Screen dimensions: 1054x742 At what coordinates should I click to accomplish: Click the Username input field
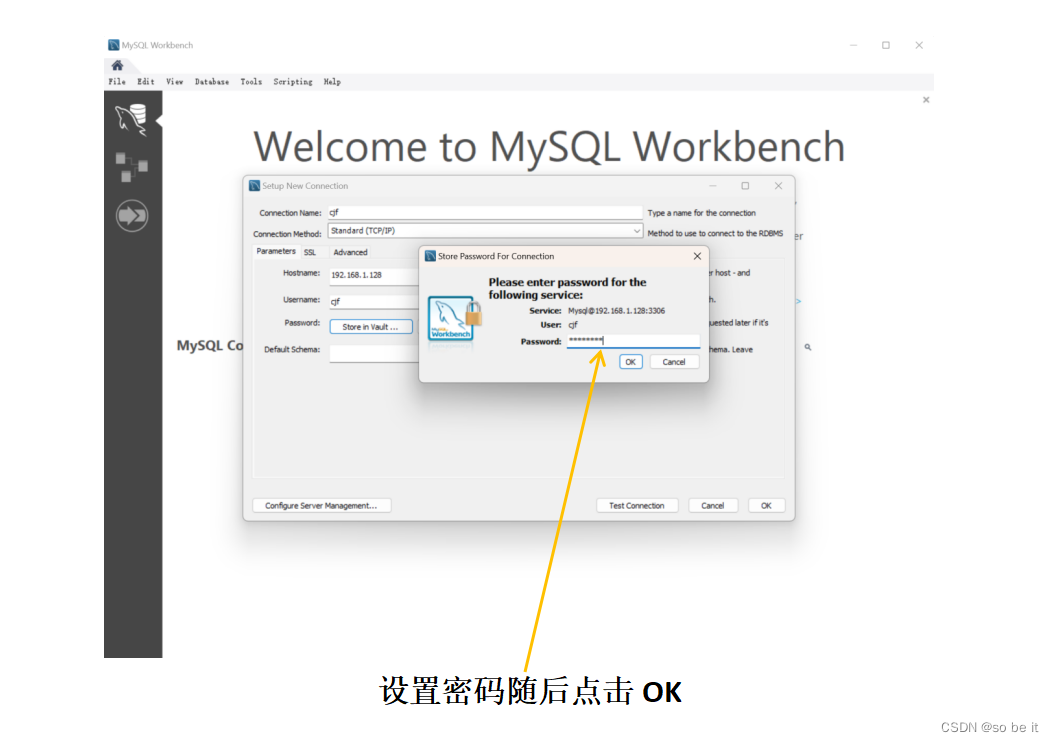pyautogui.click(x=374, y=301)
